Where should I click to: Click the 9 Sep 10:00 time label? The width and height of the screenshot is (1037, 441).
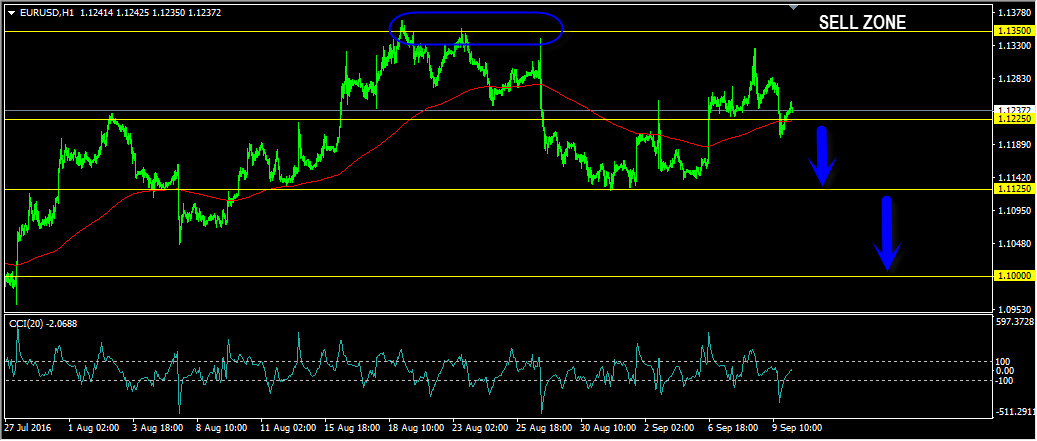click(798, 427)
